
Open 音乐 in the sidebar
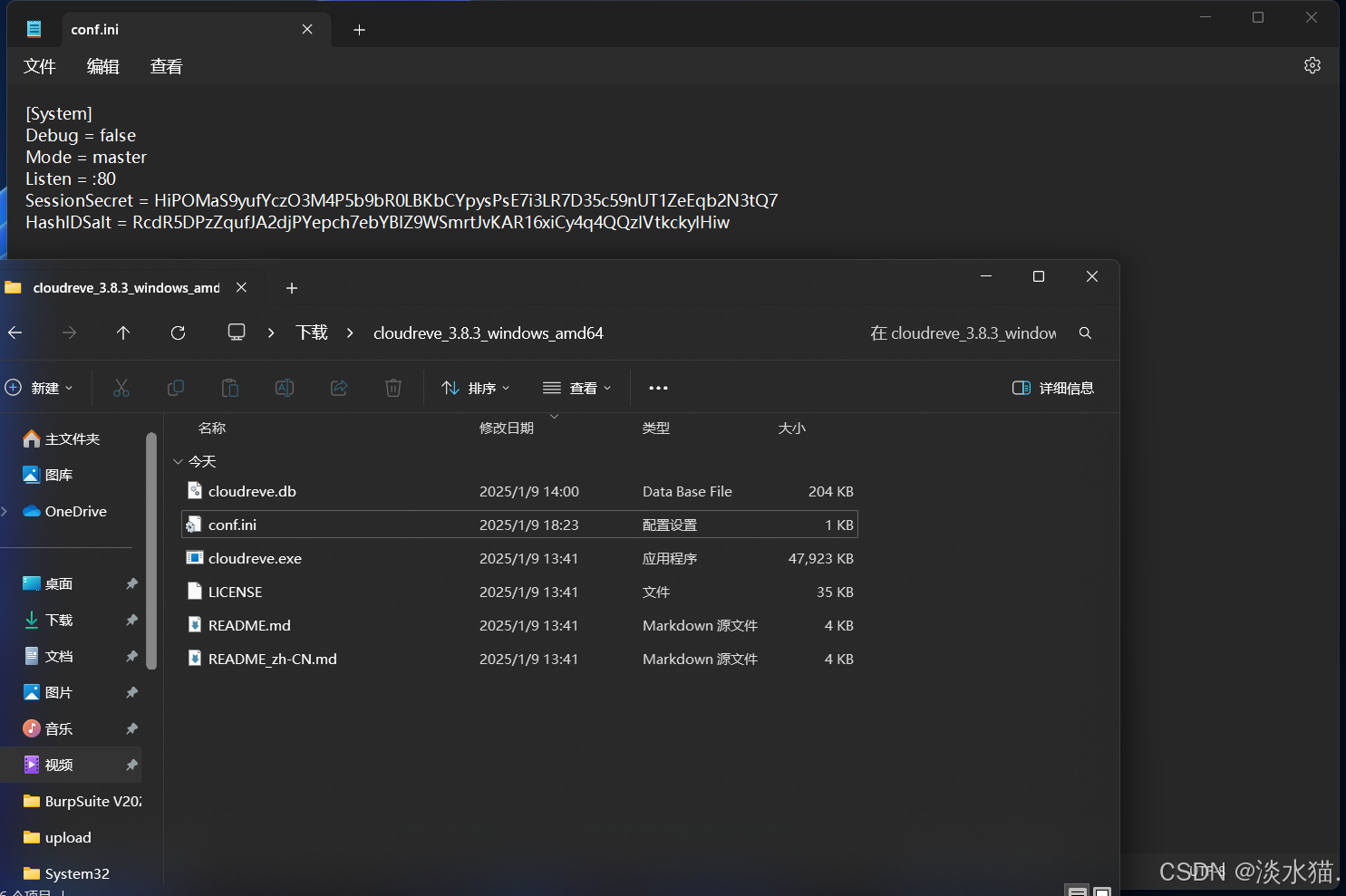tap(48, 728)
